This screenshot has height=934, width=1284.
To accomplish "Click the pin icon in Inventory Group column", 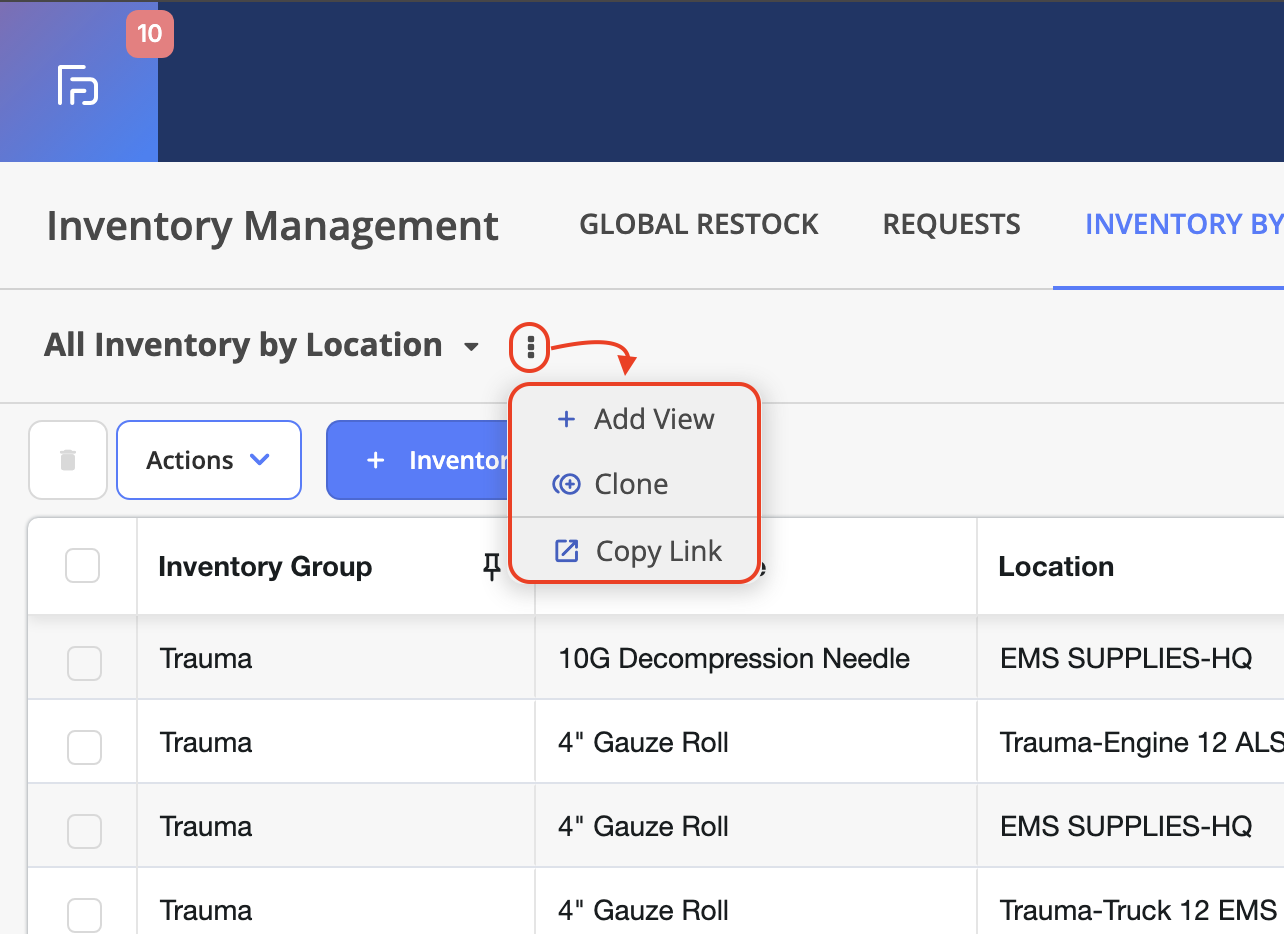I will pos(491,567).
